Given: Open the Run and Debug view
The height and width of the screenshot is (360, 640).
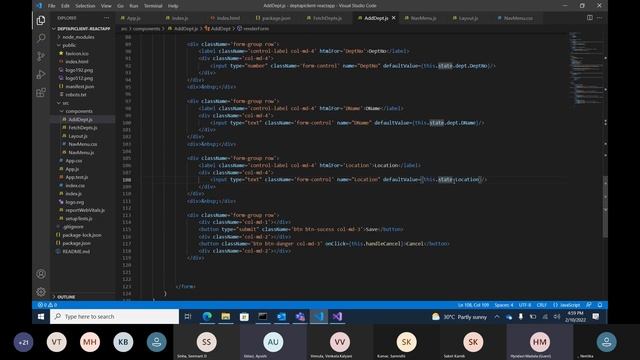Looking at the screenshot, I should click(41, 75).
